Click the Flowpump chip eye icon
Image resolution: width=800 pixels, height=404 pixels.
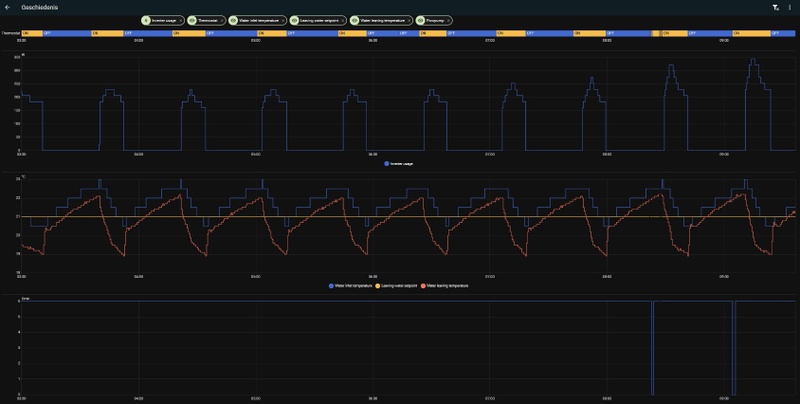coord(420,20)
